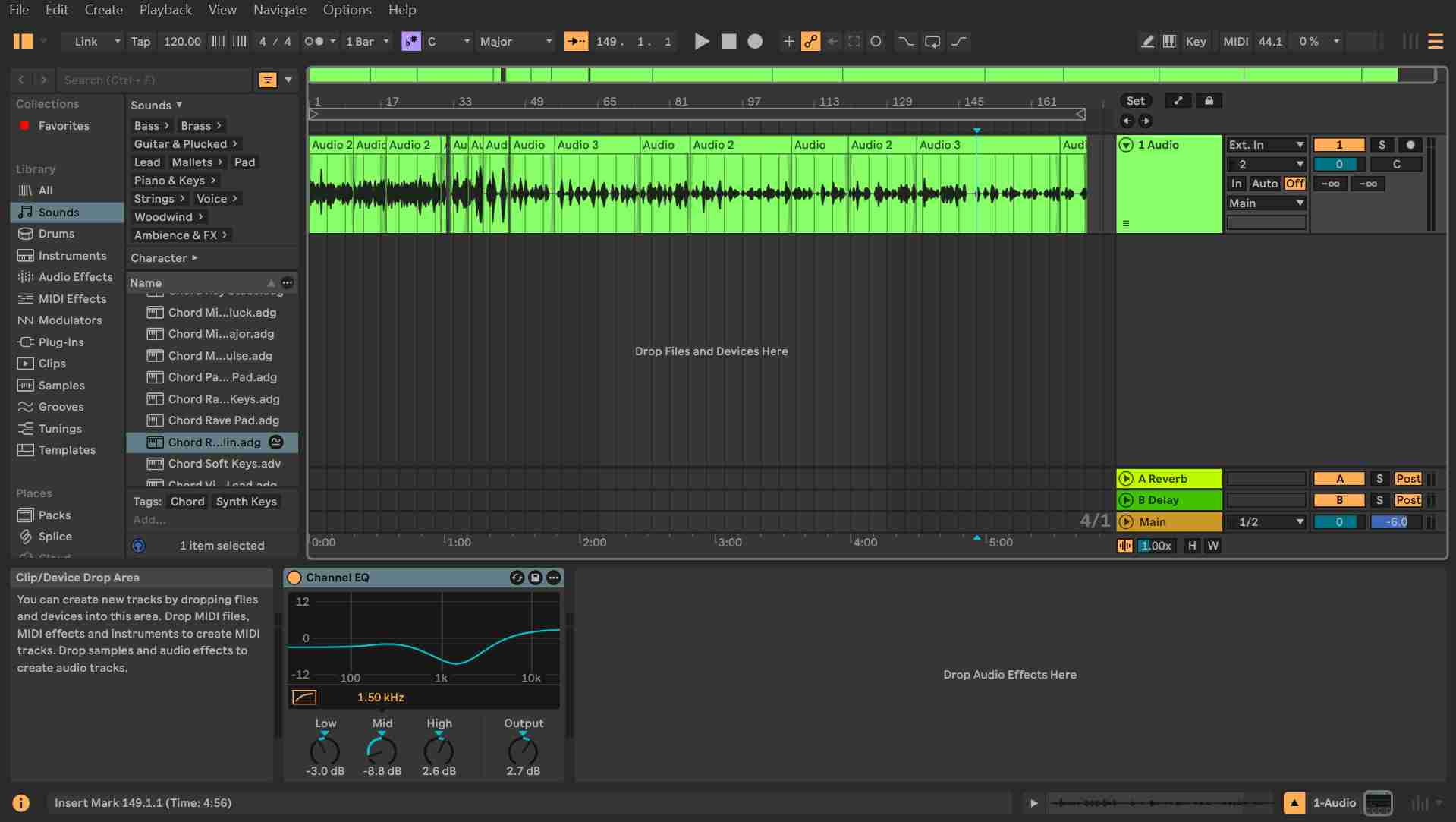Toggle the lock envelopes icon
This screenshot has width=1456, height=822.
click(x=1209, y=100)
